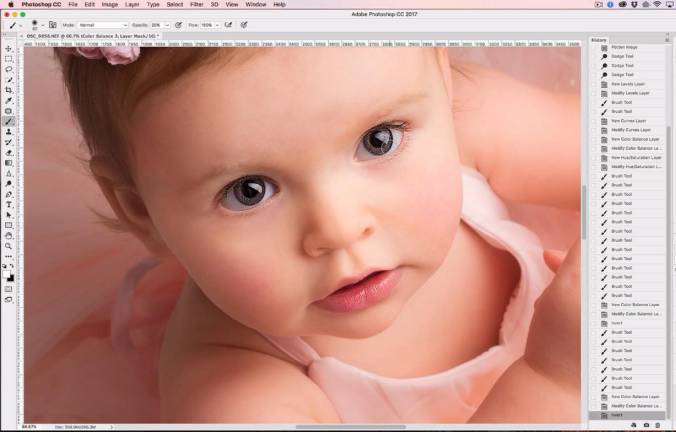This screenshot has height=432, width=676.
Task: Enable airbrush-style build-up button
Action: [x=229, y=23]
